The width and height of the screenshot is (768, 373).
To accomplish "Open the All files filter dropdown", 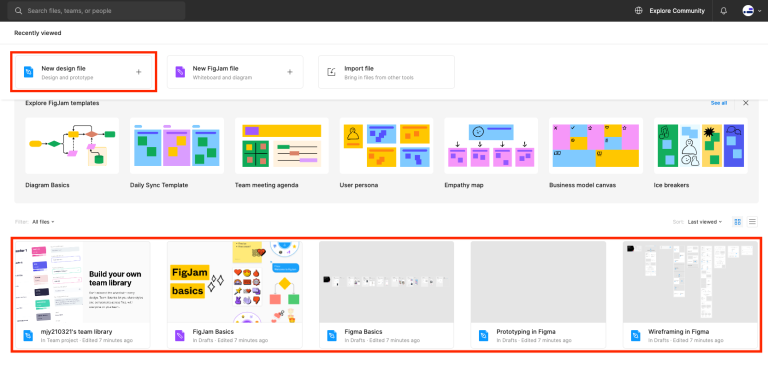I will click(43, 222).
